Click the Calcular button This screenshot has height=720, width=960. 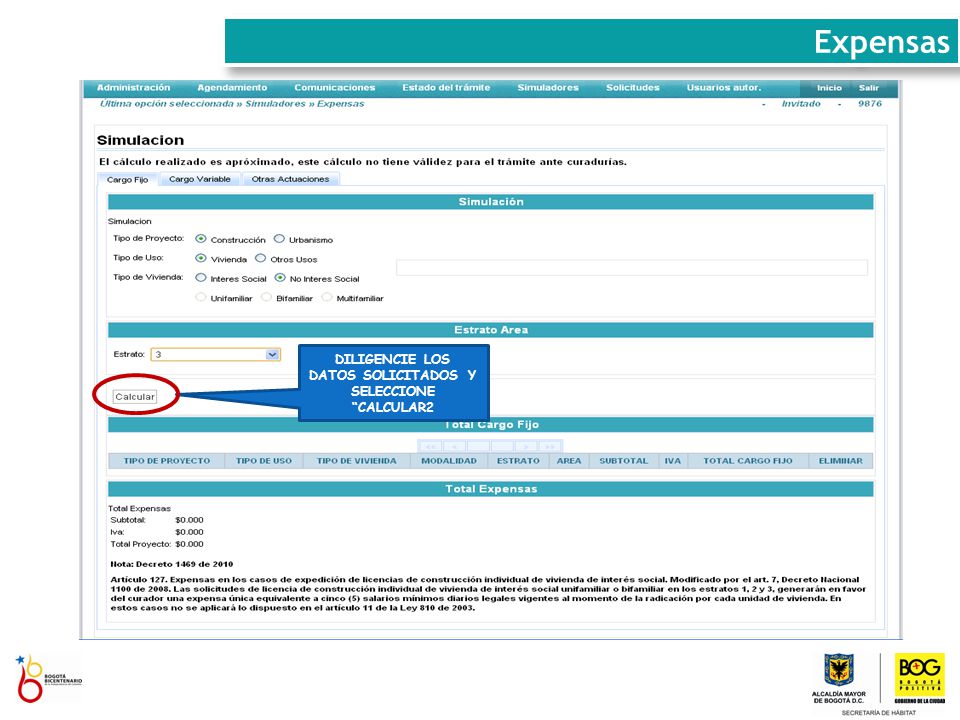pos(135,397)
